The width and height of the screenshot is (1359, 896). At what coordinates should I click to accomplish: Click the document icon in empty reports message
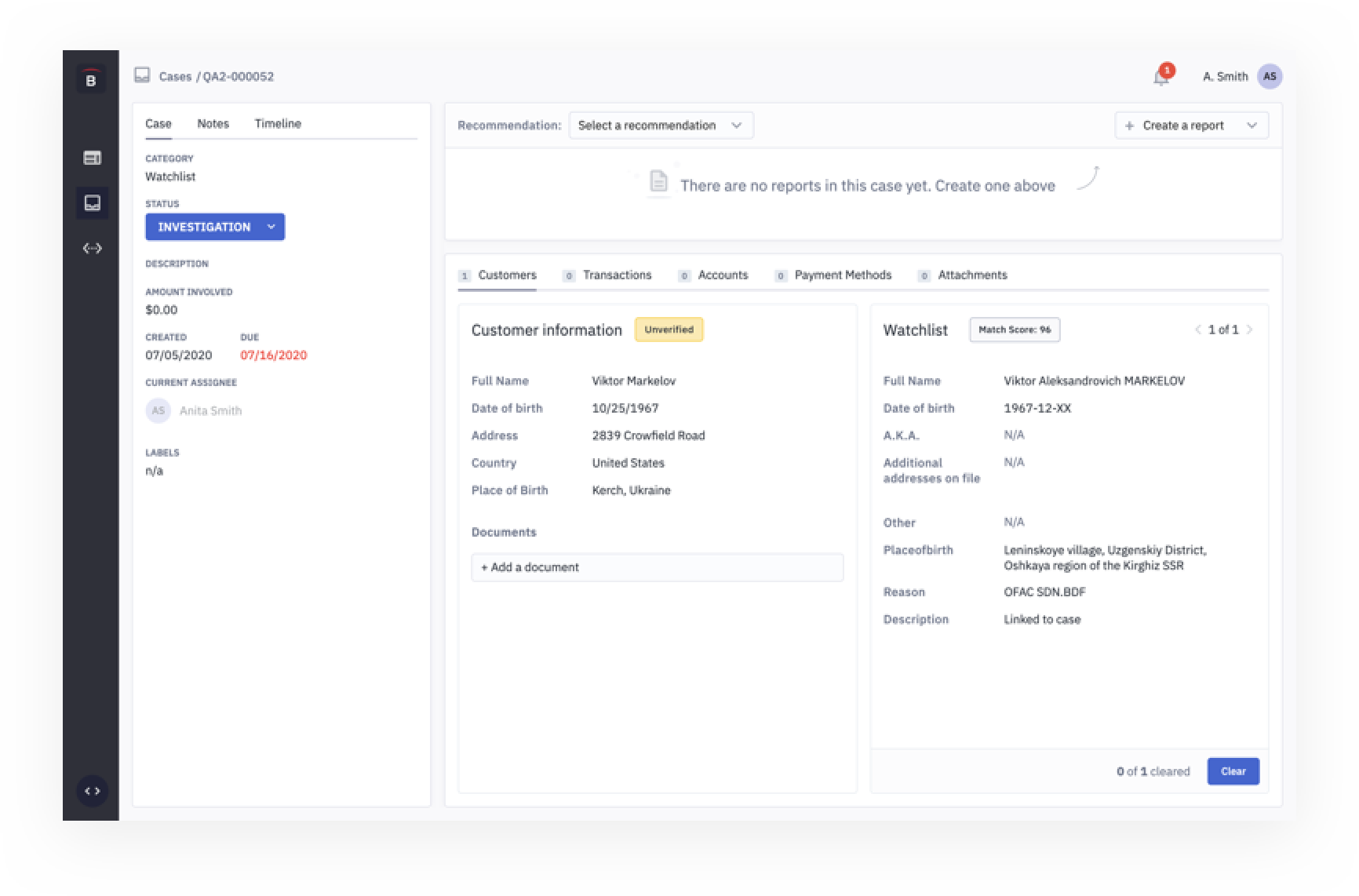658,182
